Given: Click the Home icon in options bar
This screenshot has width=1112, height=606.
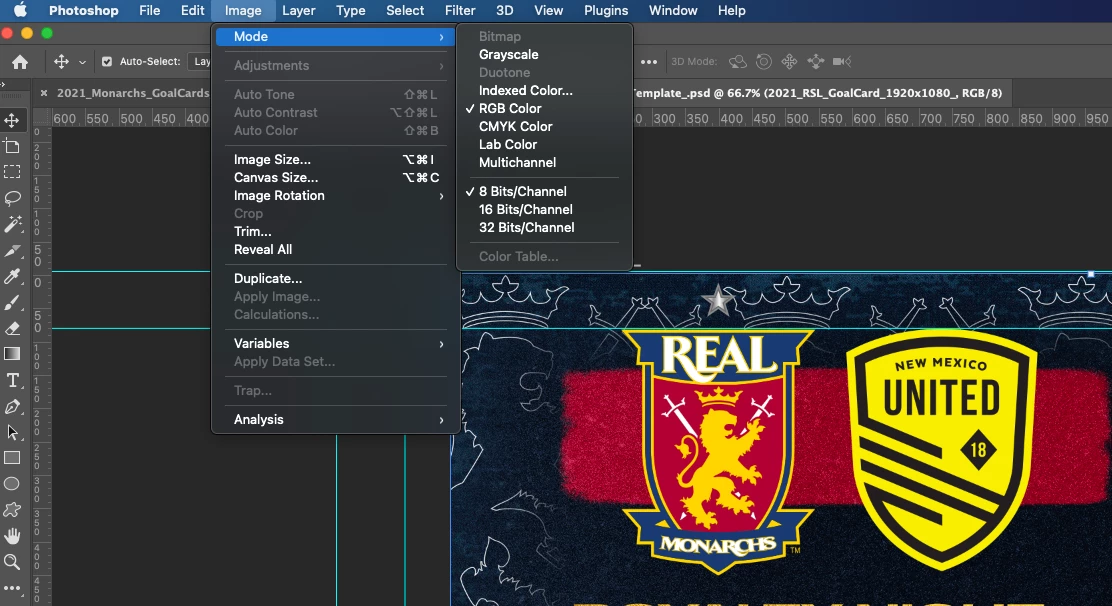Looking at the screenshot, I should tap(20, 62).
